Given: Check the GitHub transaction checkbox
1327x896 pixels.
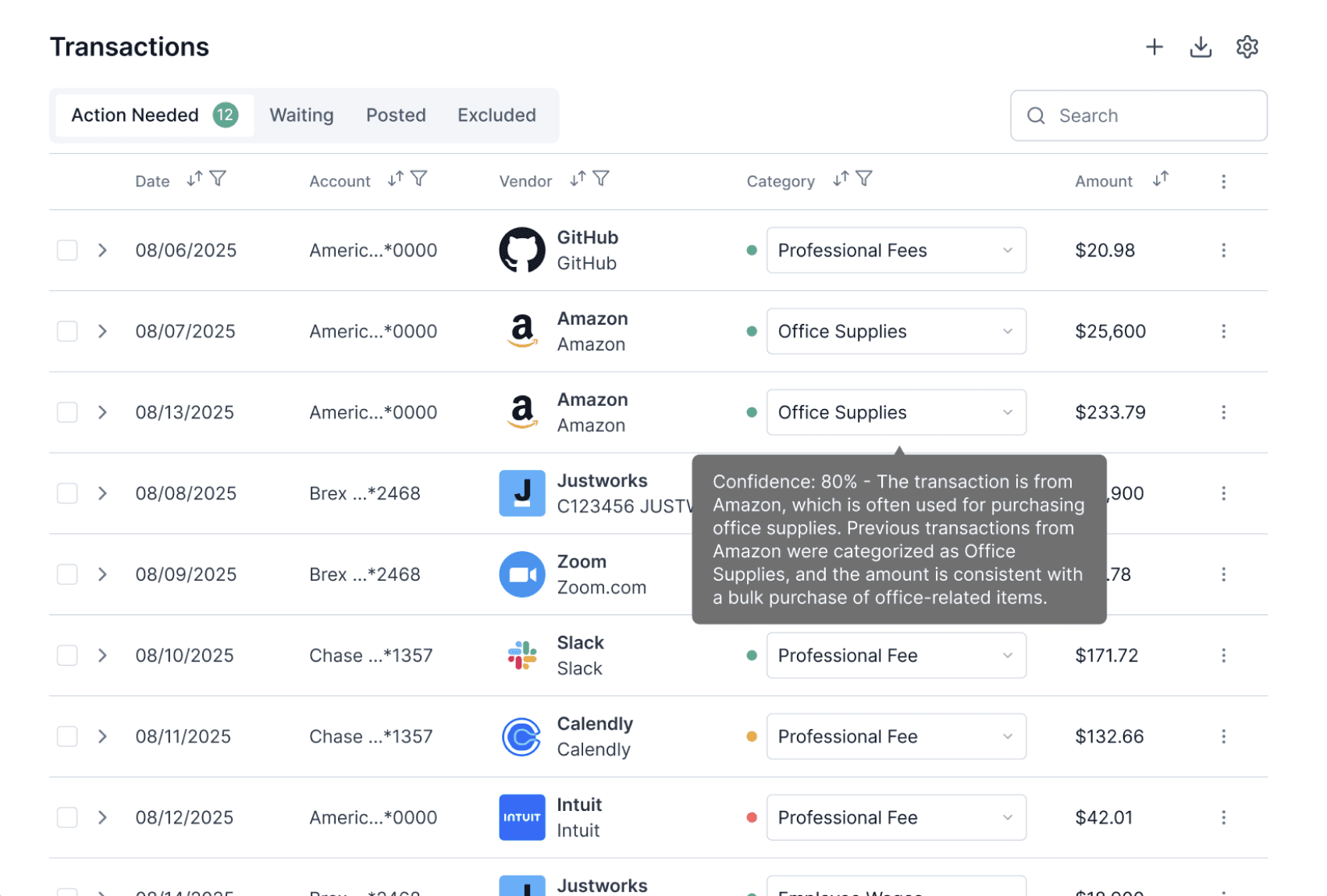Looking at the screenshot, I should (x=67, y=251).
